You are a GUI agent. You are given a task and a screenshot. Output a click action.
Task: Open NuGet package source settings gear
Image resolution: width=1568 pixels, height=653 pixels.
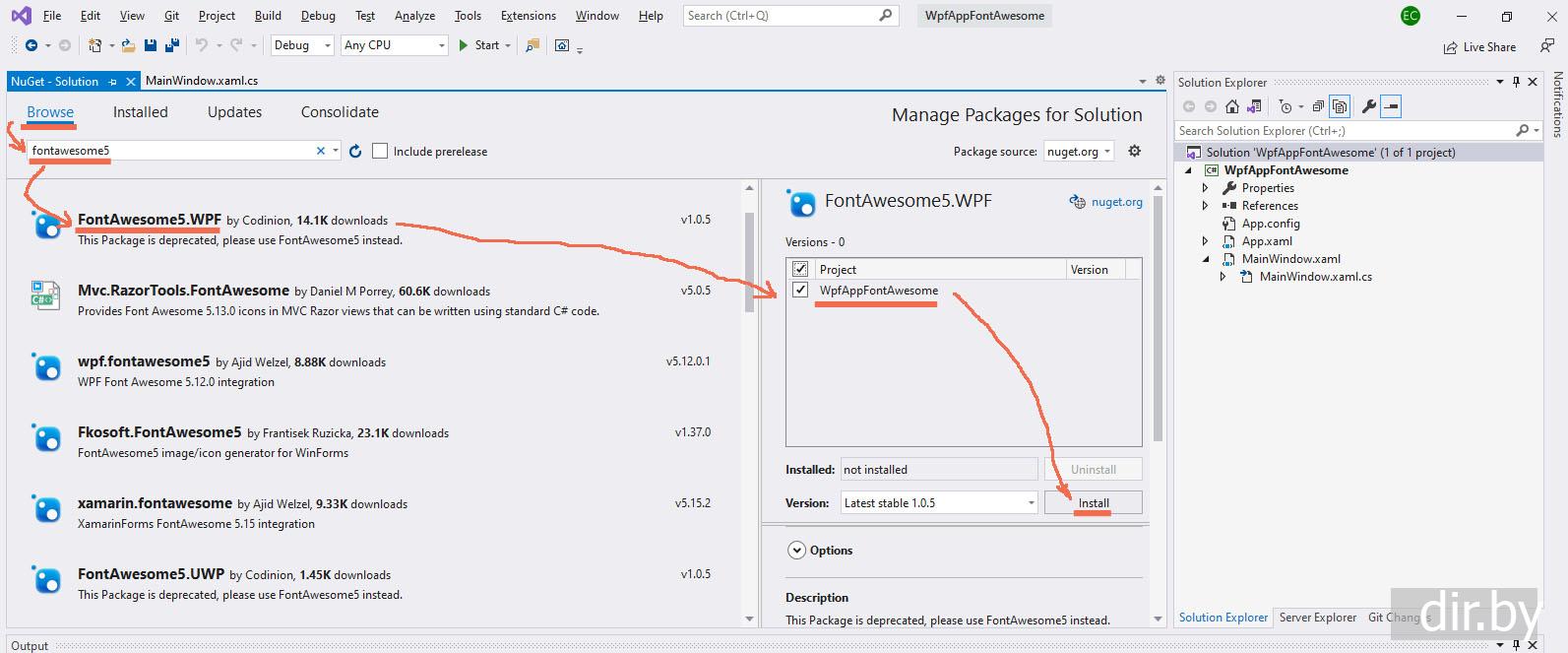(x=1135, y=151)
